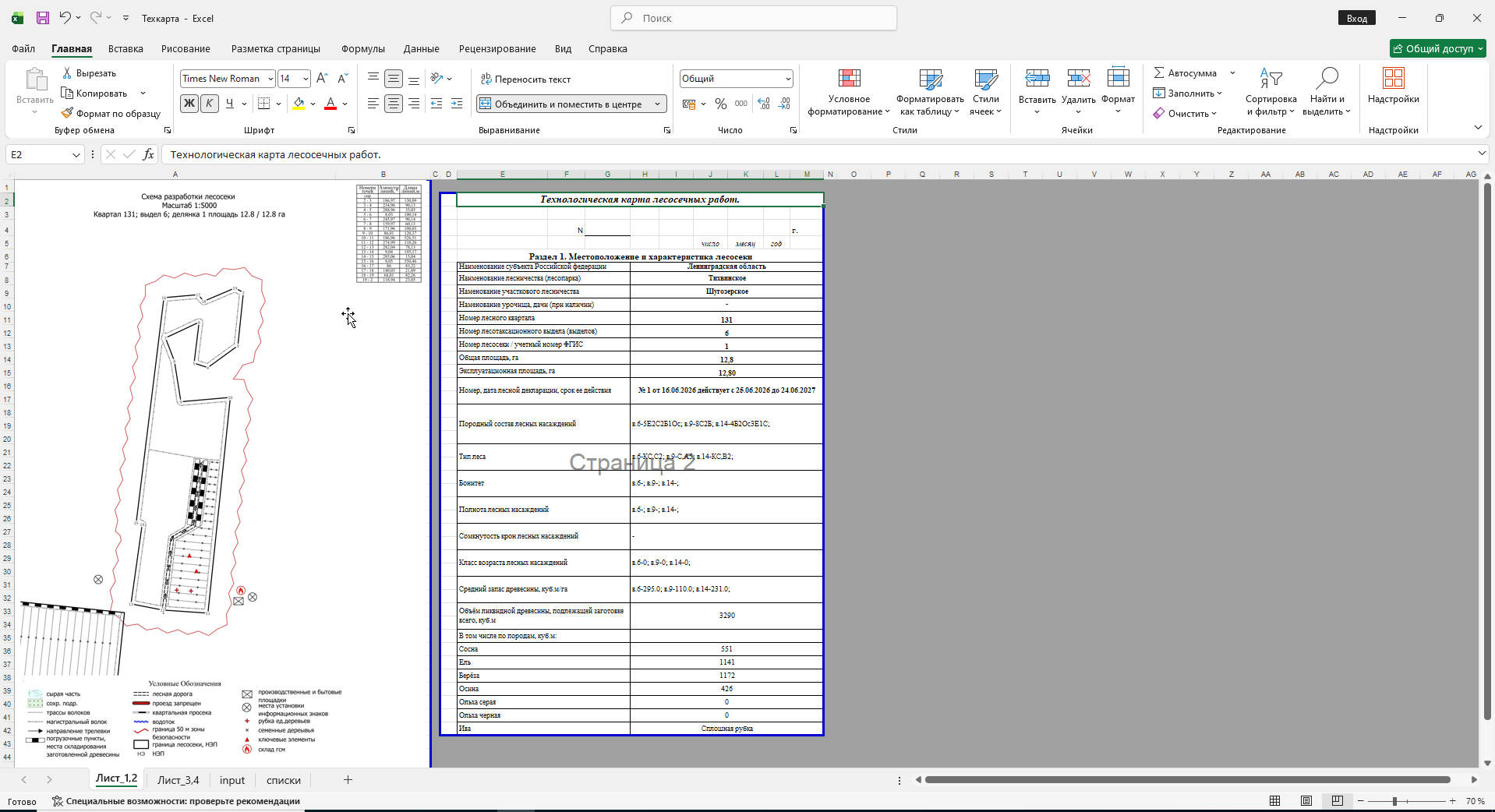Click the Save icon in title bar
1495x812 pixels.
coord(43,18)
